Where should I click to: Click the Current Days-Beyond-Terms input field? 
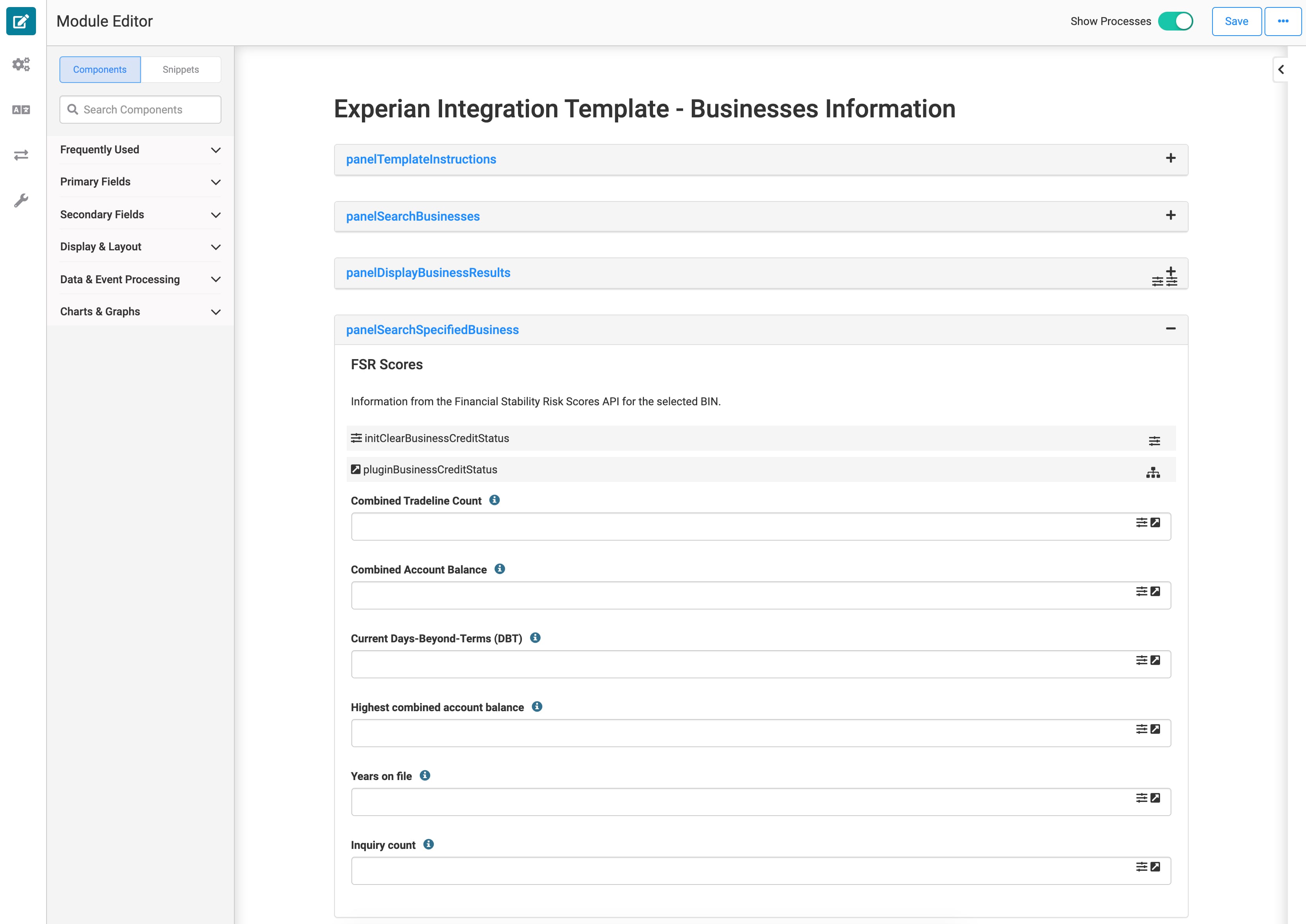pyautogui.click(x=761, y=664)
